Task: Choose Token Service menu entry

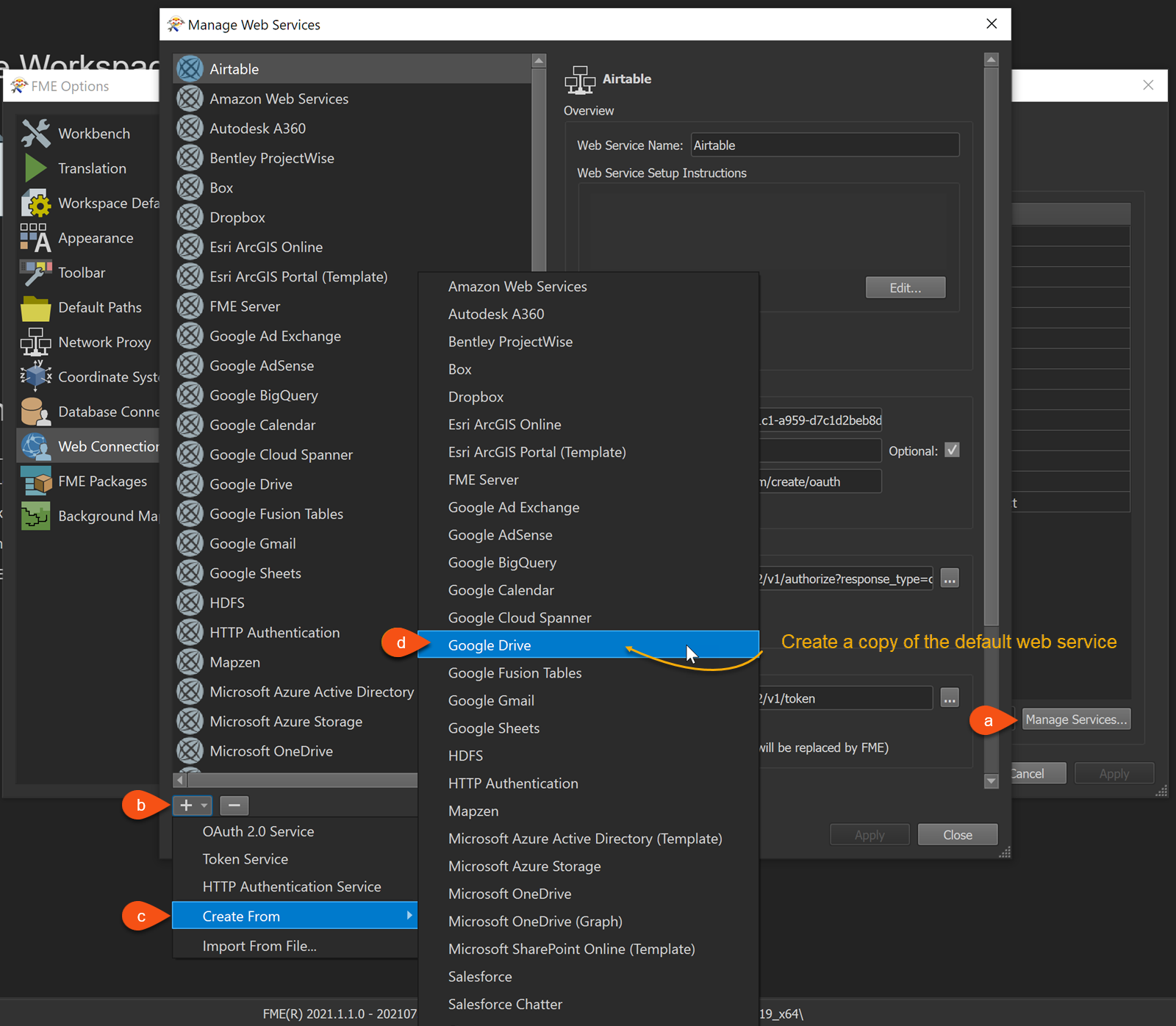Action: (245, 859)
